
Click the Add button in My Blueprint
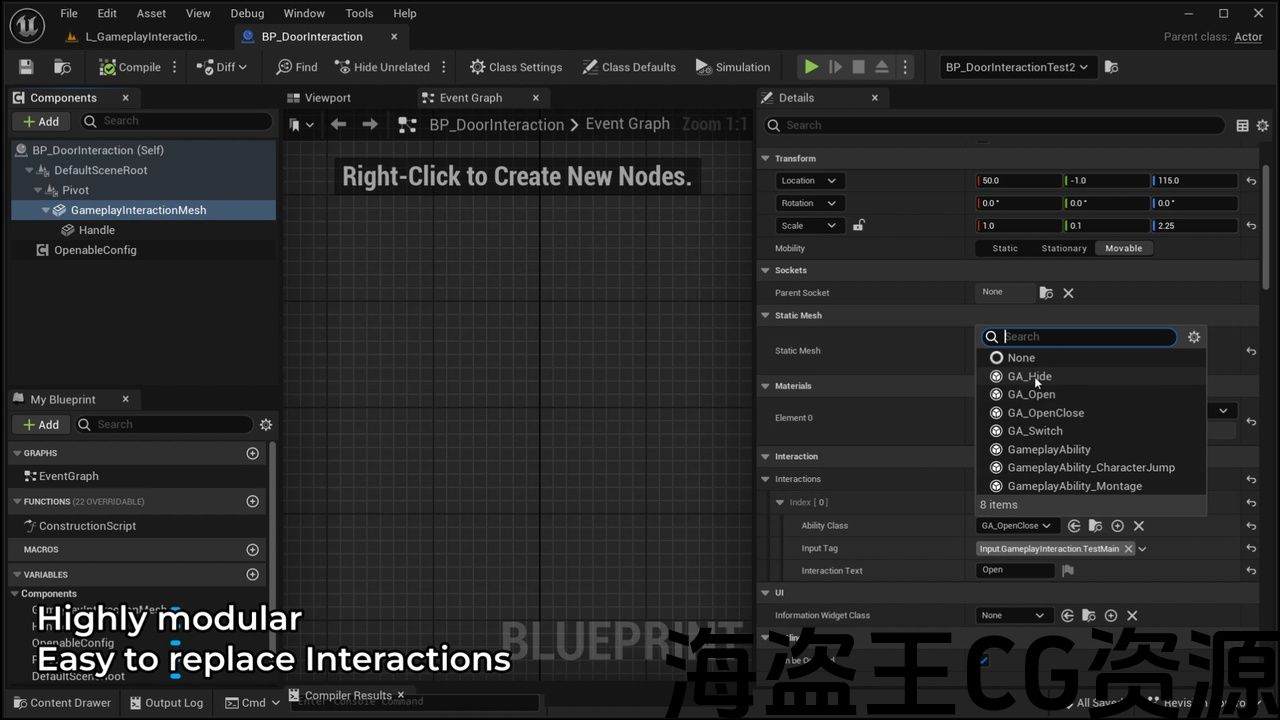tap(40, 424)
